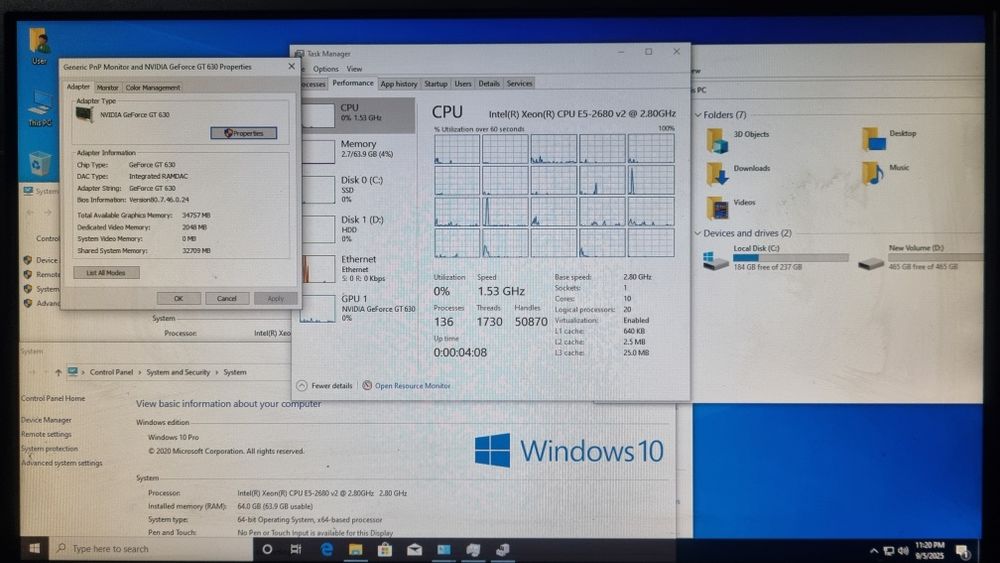Image resolution: width=1000 pixels, height=563 pixels.
Task: Switch to Task Manager Performance tab
Action: [353, 83]
